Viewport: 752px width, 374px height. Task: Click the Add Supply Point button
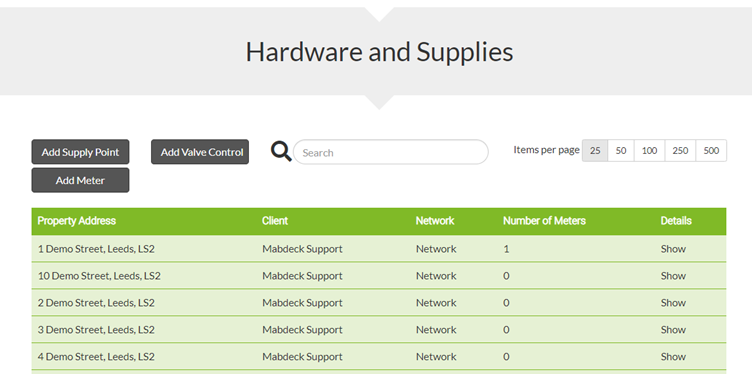[80, 152]
